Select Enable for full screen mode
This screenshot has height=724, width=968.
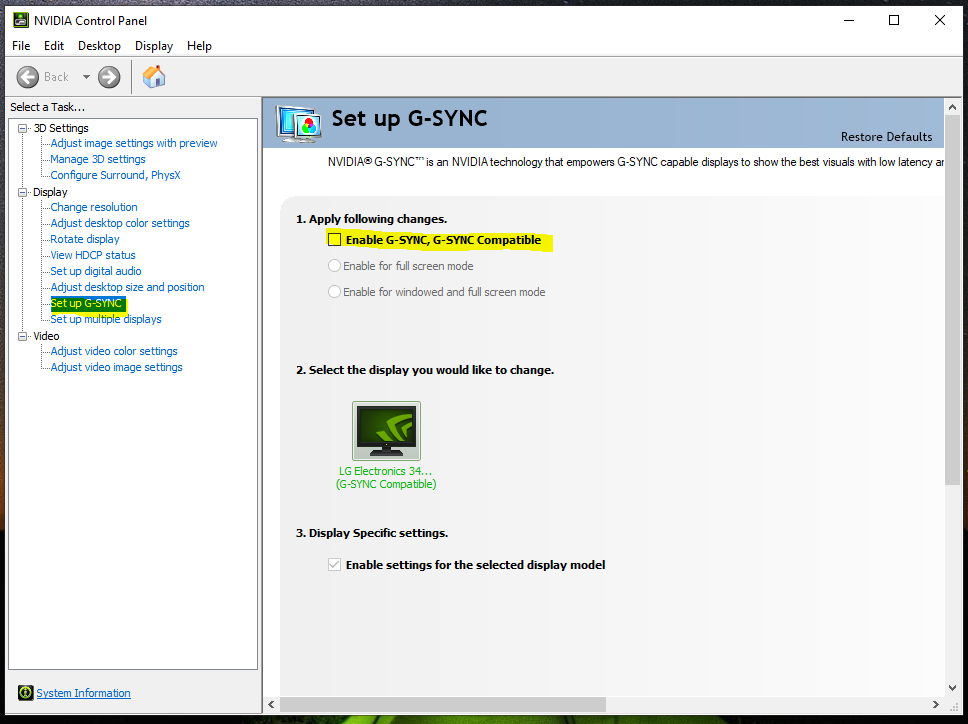(x=334, y=266)
